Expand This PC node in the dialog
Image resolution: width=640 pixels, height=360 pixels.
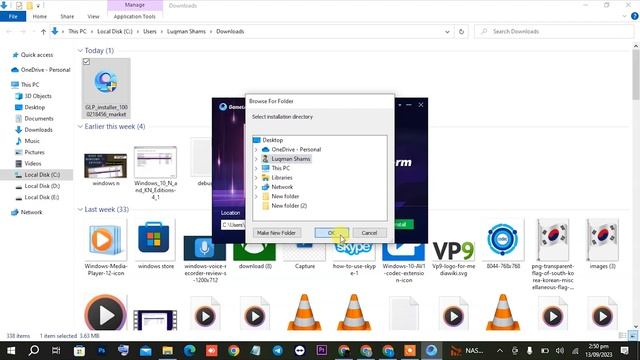(x=256, y=168)
